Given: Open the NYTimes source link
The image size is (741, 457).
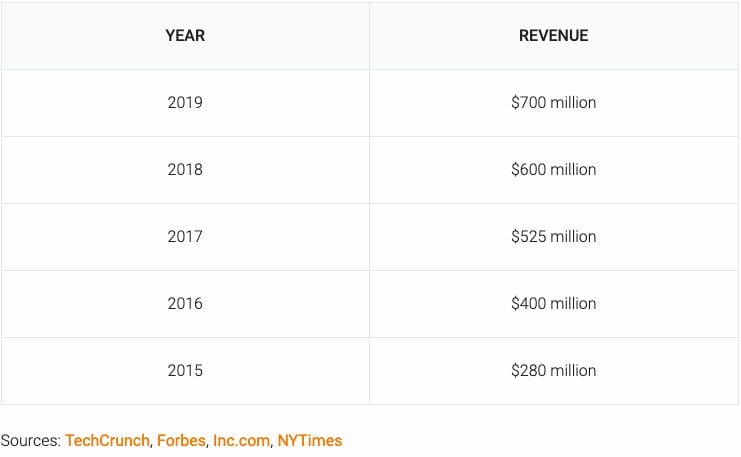Looking at the screenshot, I should [x=310, y=440].
